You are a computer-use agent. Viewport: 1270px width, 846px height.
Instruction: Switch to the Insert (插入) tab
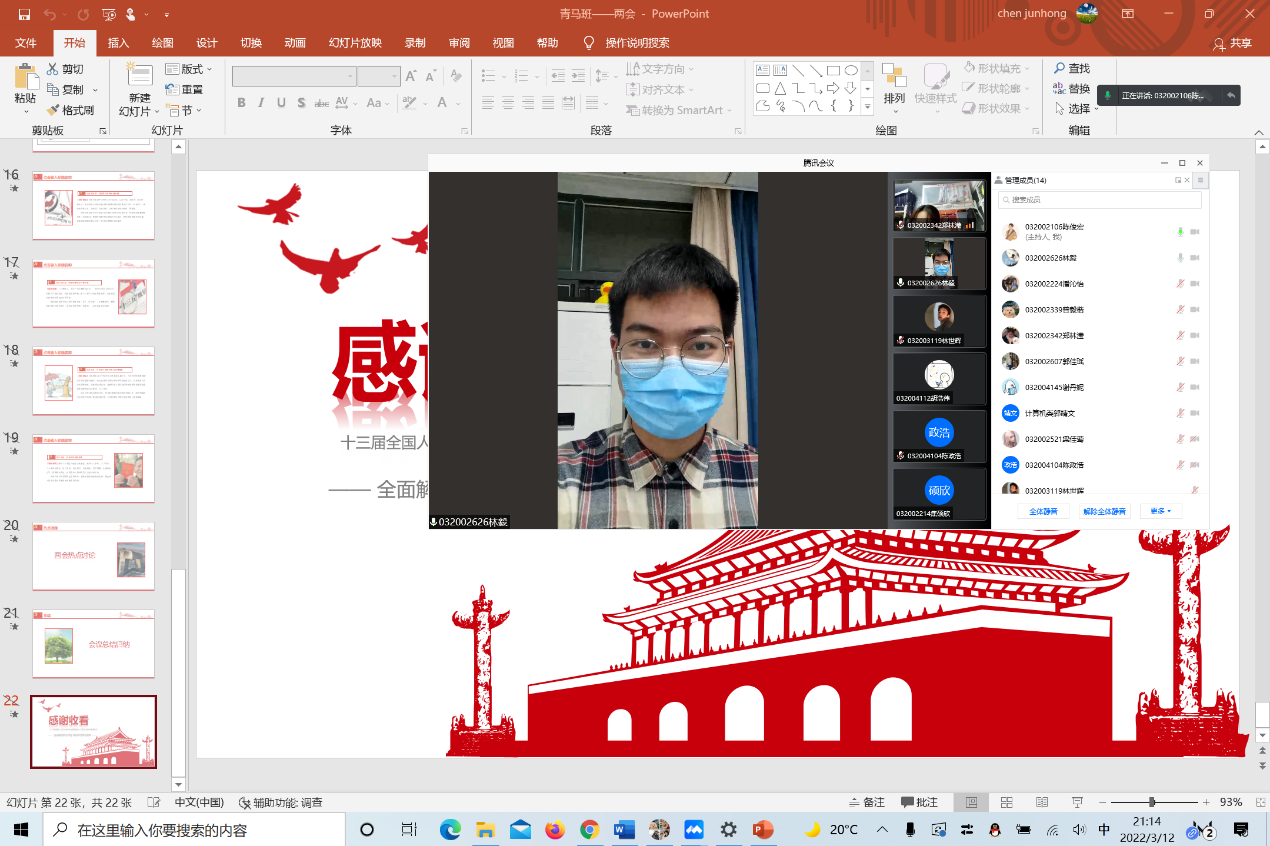pos(118,43)
